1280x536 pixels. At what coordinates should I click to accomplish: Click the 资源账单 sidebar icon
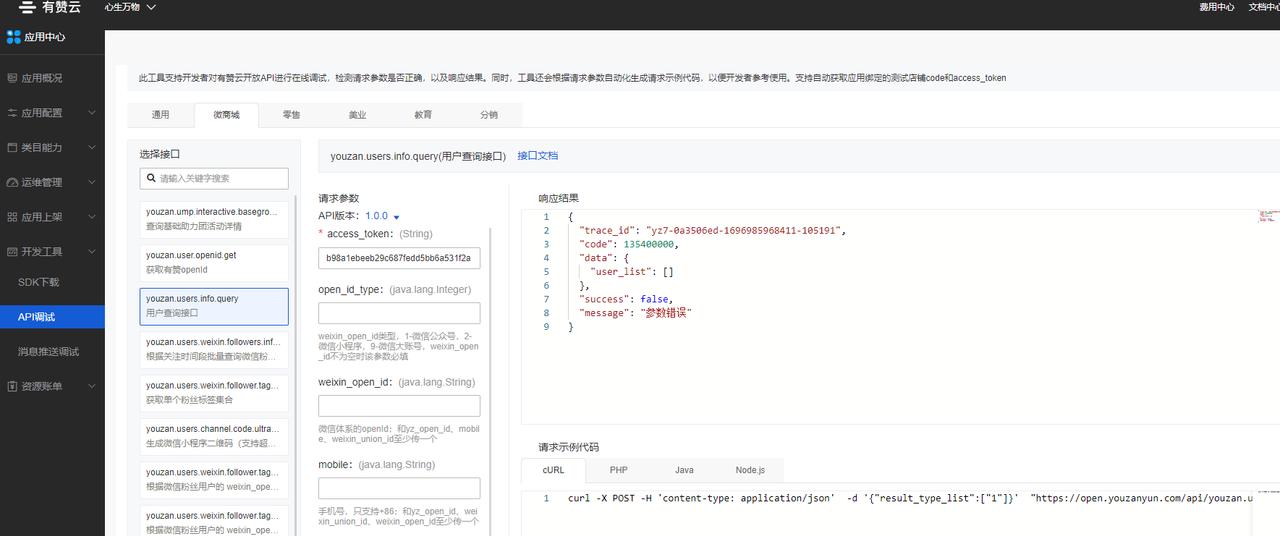(x=12, y=386)
